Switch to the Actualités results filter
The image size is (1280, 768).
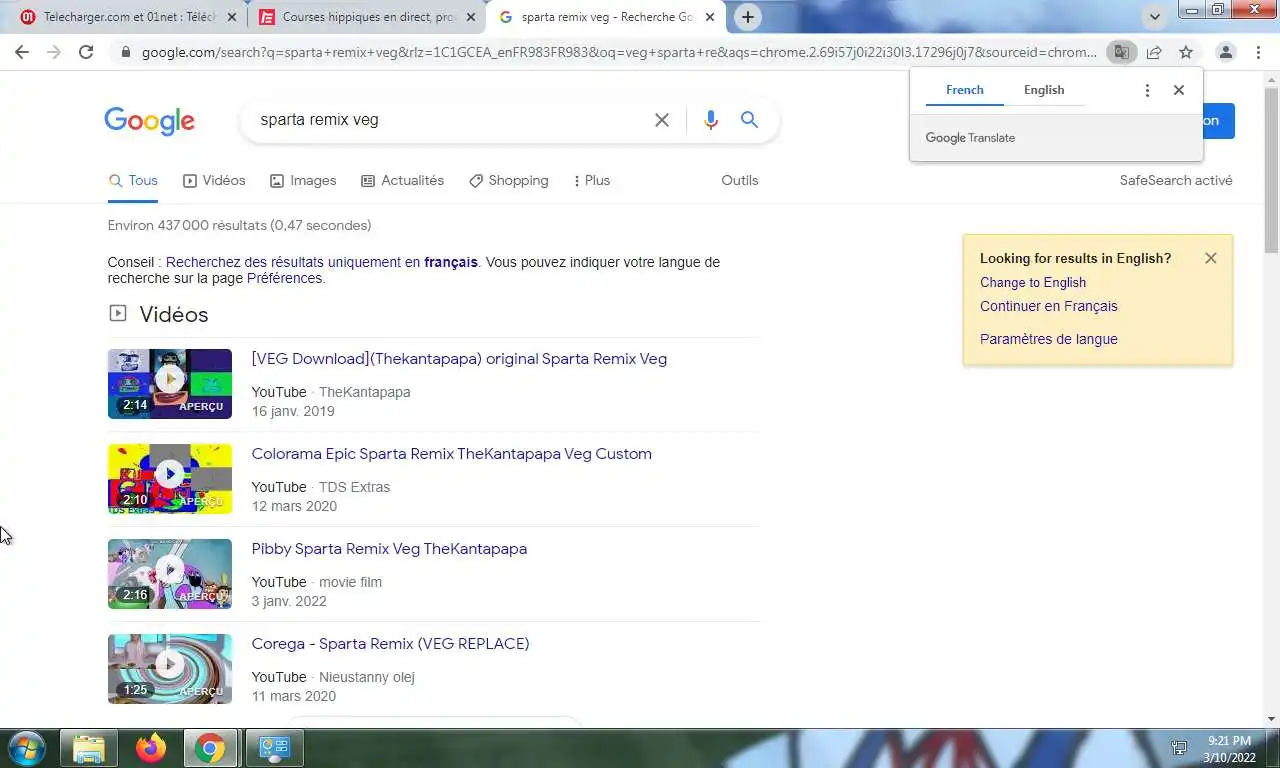click(x=402, y=181)
